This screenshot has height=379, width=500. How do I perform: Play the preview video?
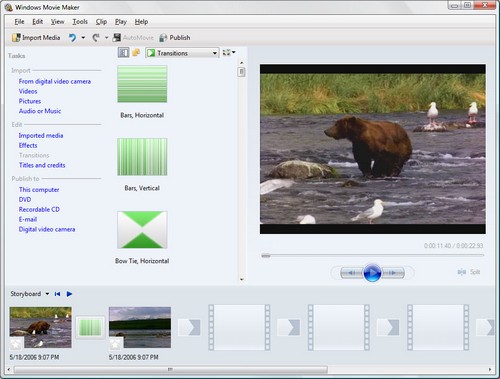tap(372, 273)
